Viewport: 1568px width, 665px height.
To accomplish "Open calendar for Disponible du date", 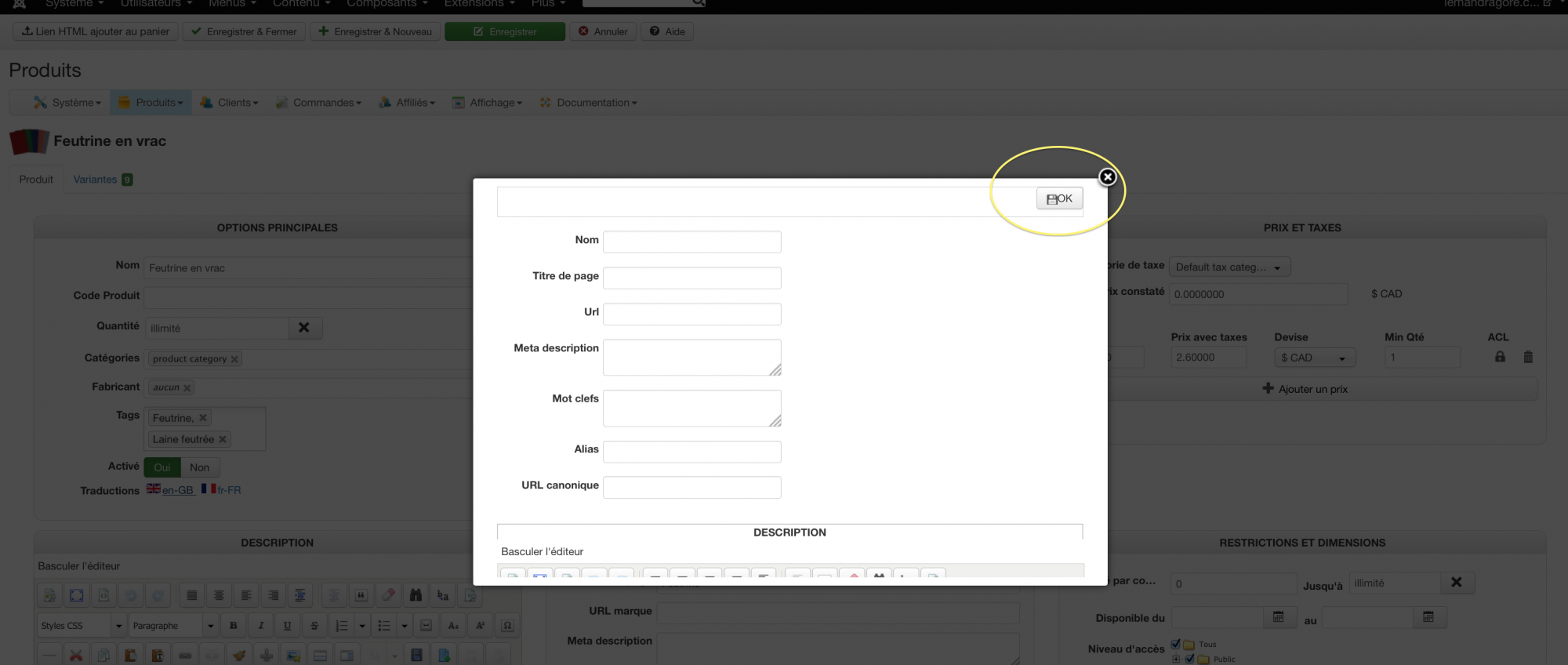I will tap(1279, 618).
